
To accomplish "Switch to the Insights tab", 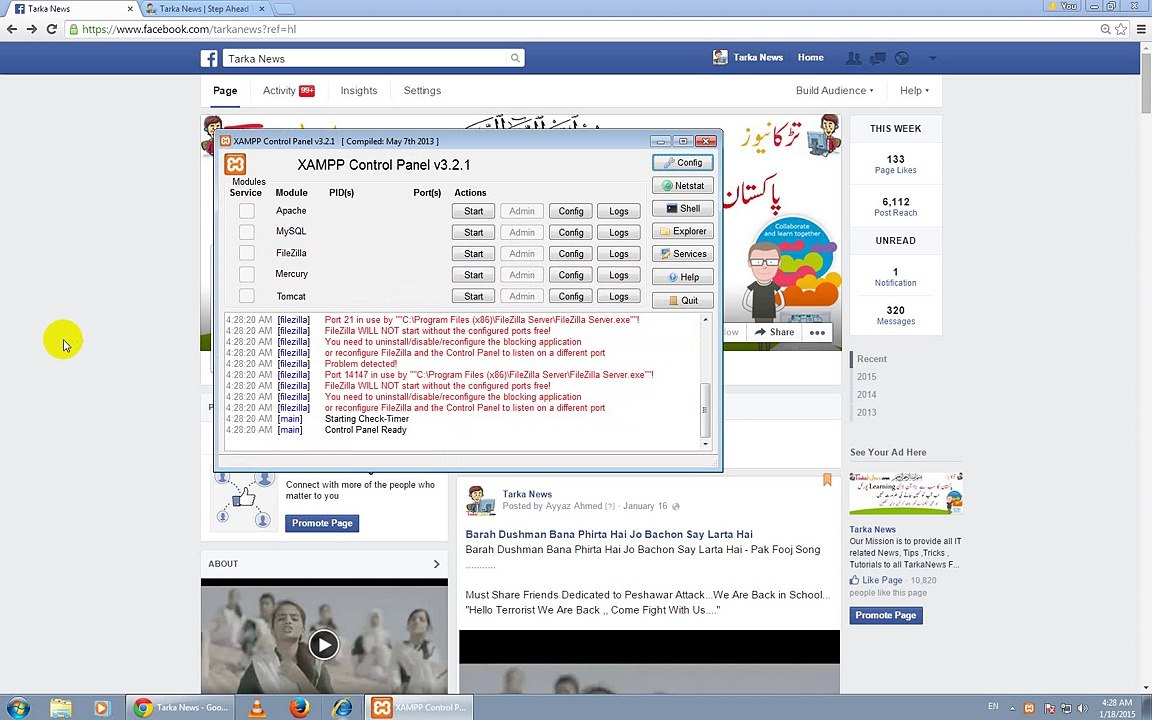I will tap(359, 90).
